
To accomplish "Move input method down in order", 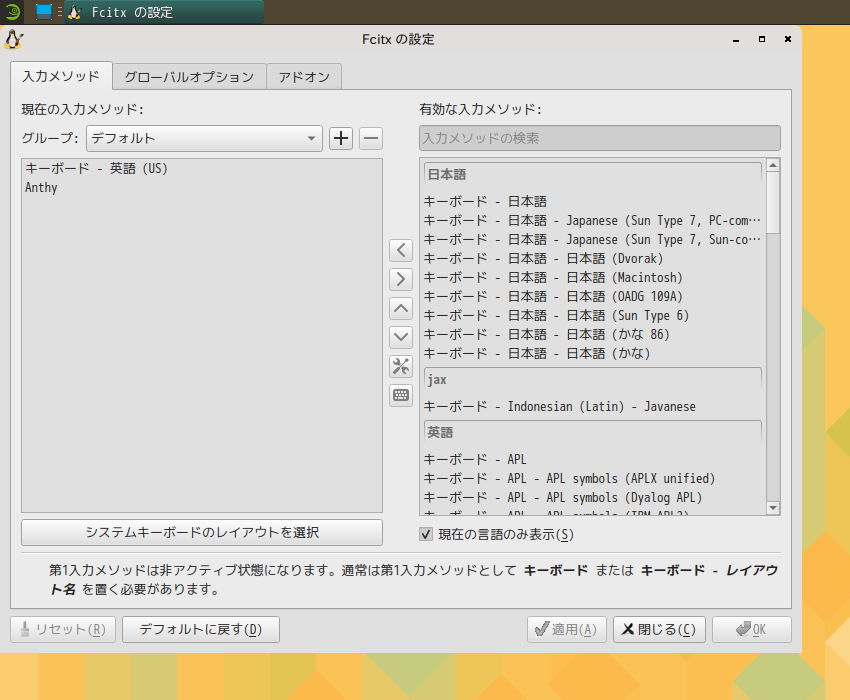I will pos(401,337).
